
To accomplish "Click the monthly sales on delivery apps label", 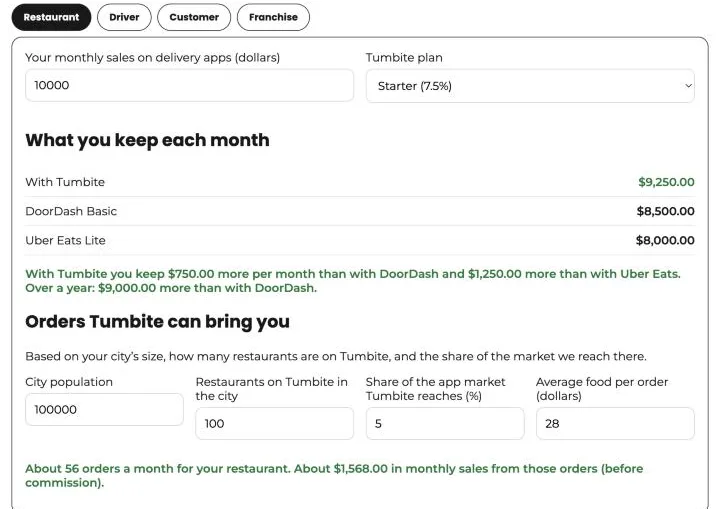I will [152, 58].
